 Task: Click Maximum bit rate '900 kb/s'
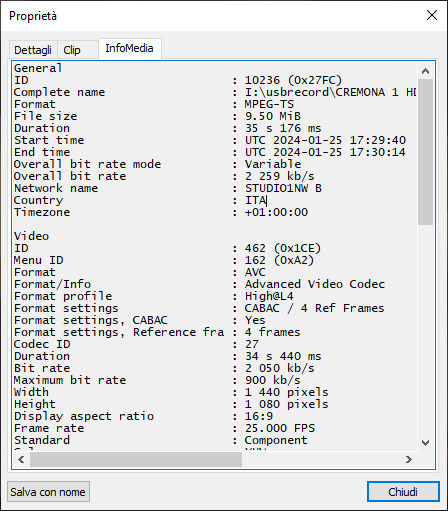tap(273, 380)
